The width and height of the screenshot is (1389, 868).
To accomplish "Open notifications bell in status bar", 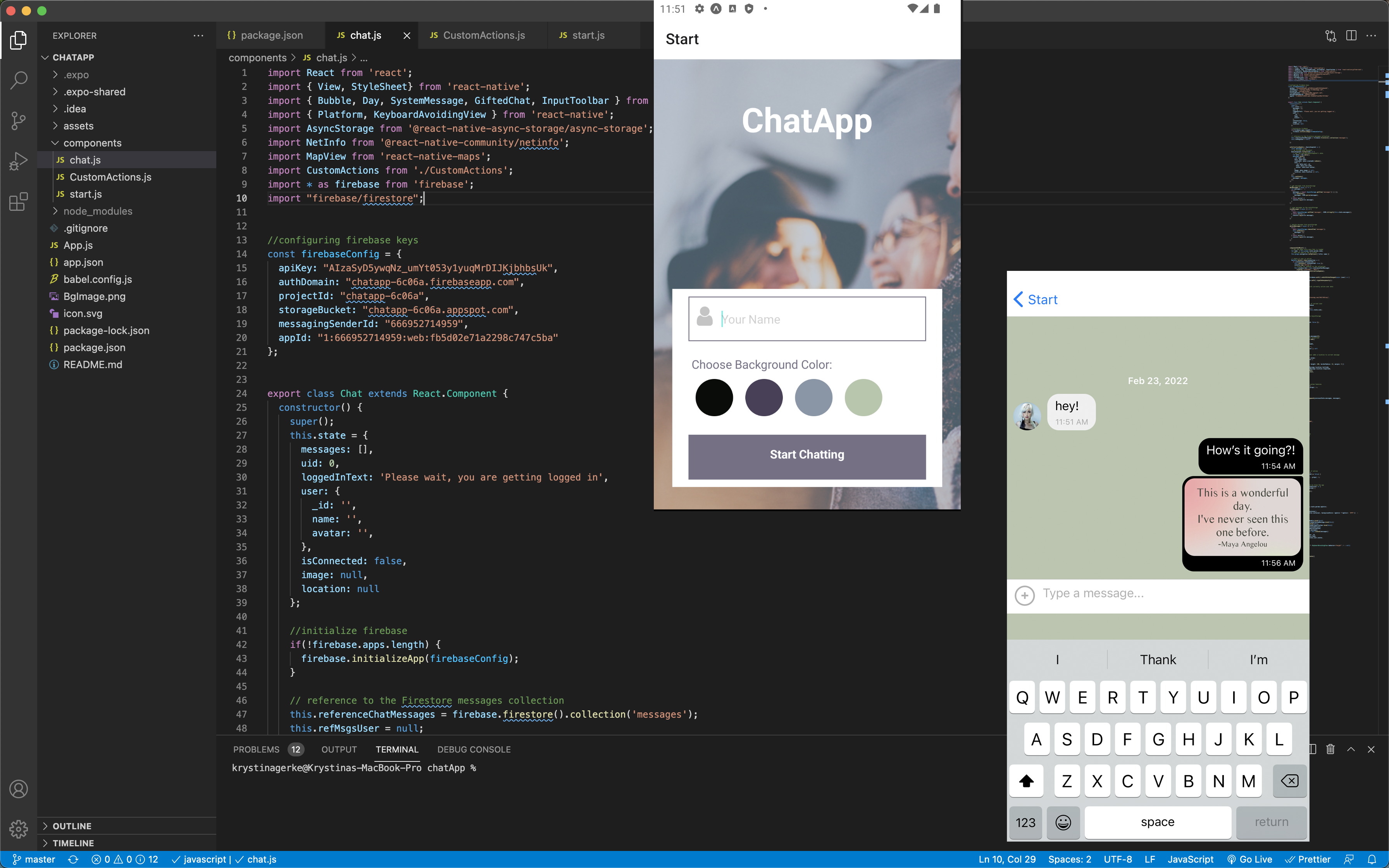I will click(x=1372, y=859).
